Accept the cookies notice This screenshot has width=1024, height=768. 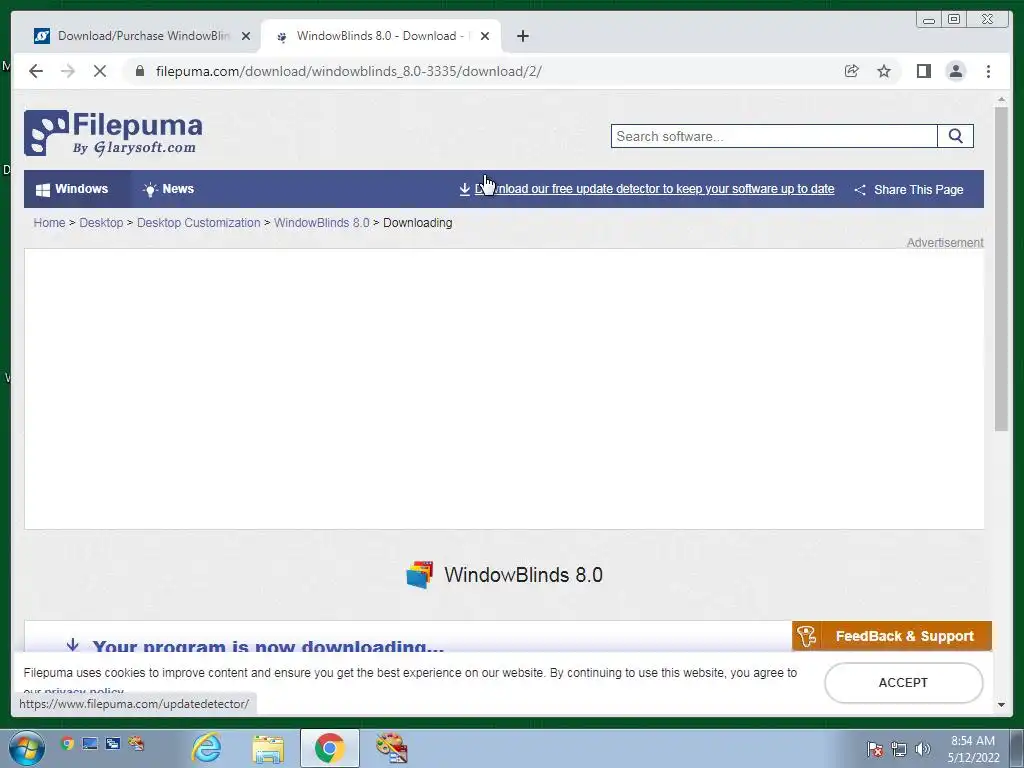(904, 682)
